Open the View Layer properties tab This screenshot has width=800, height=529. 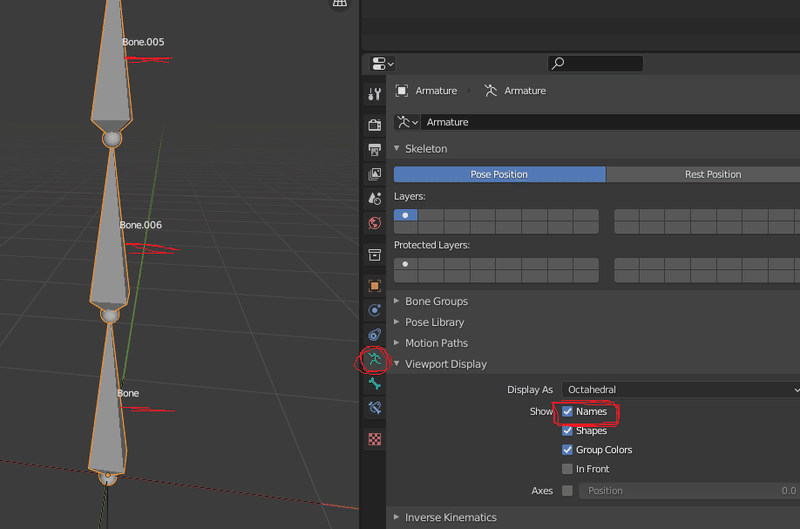[x=374, y=174]
